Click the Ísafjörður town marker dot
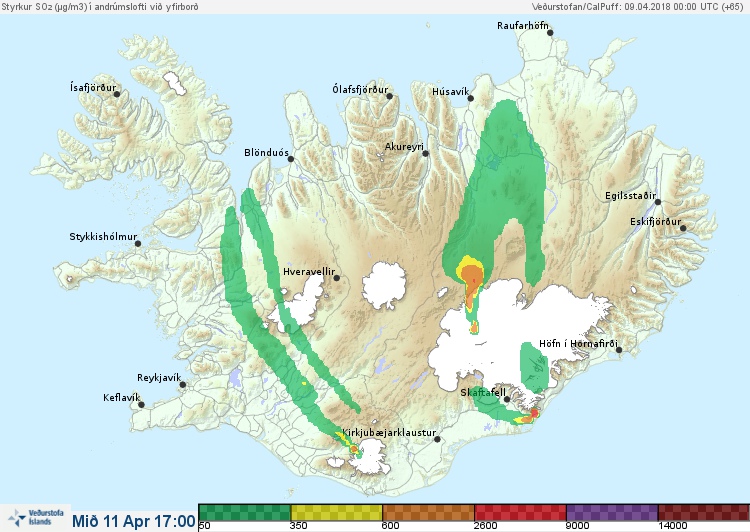Image resolution: width=750 pixels, height=532 pixels. (x=117, y=94)
